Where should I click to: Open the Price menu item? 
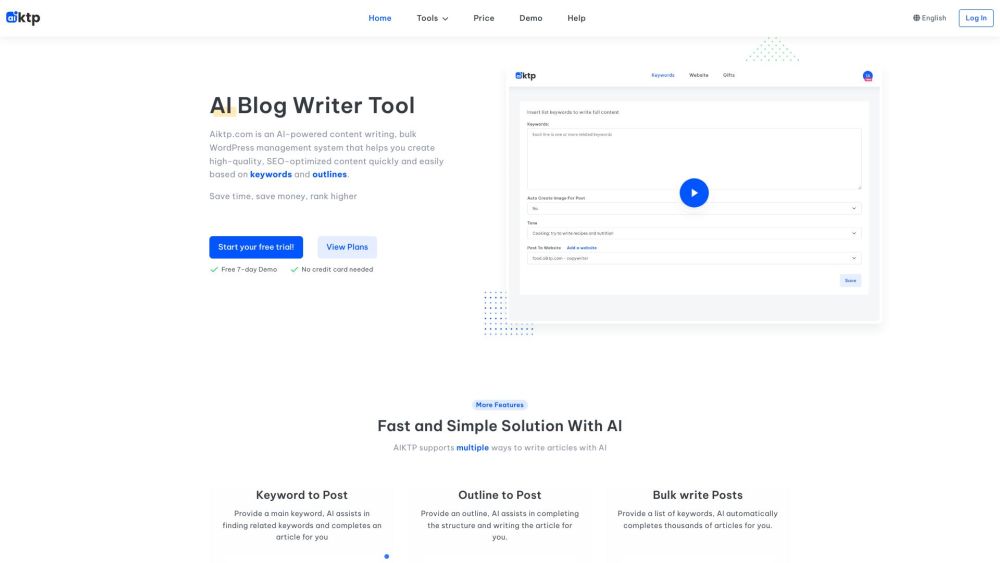pos(484,18)
